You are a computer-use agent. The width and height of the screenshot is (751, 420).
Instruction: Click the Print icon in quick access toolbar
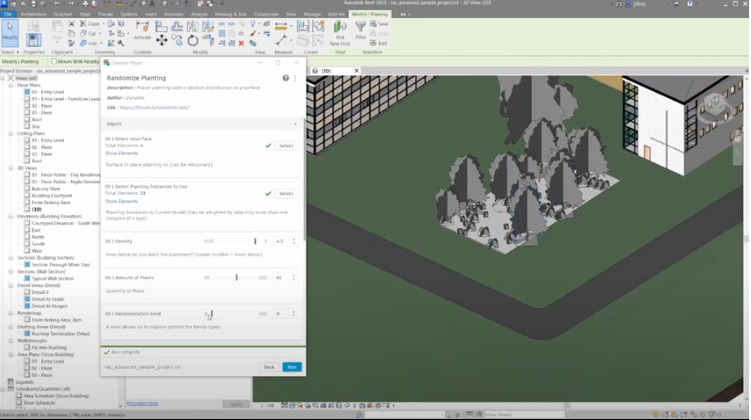point(86,4)
